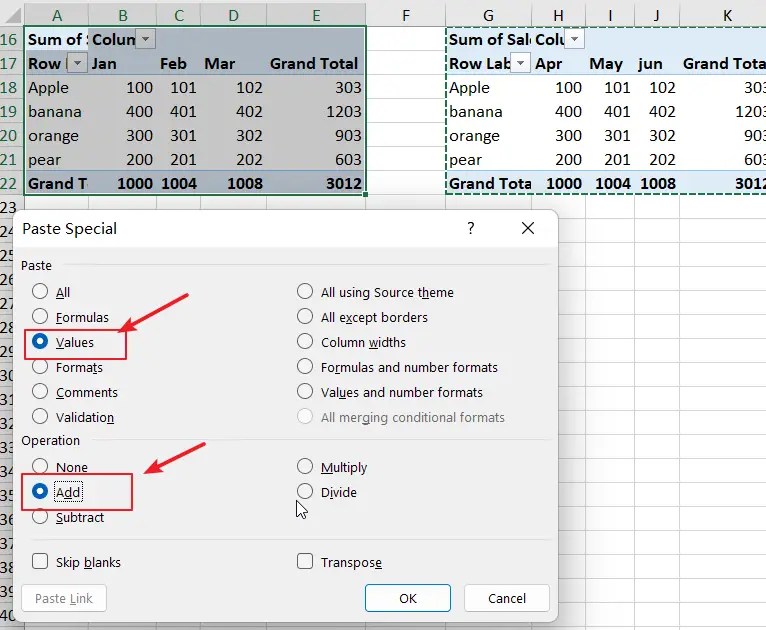The height and width of the screenshot is (630, 766).
Task: Enable the Skip blanks checkbox
Action: coord(40,562)
